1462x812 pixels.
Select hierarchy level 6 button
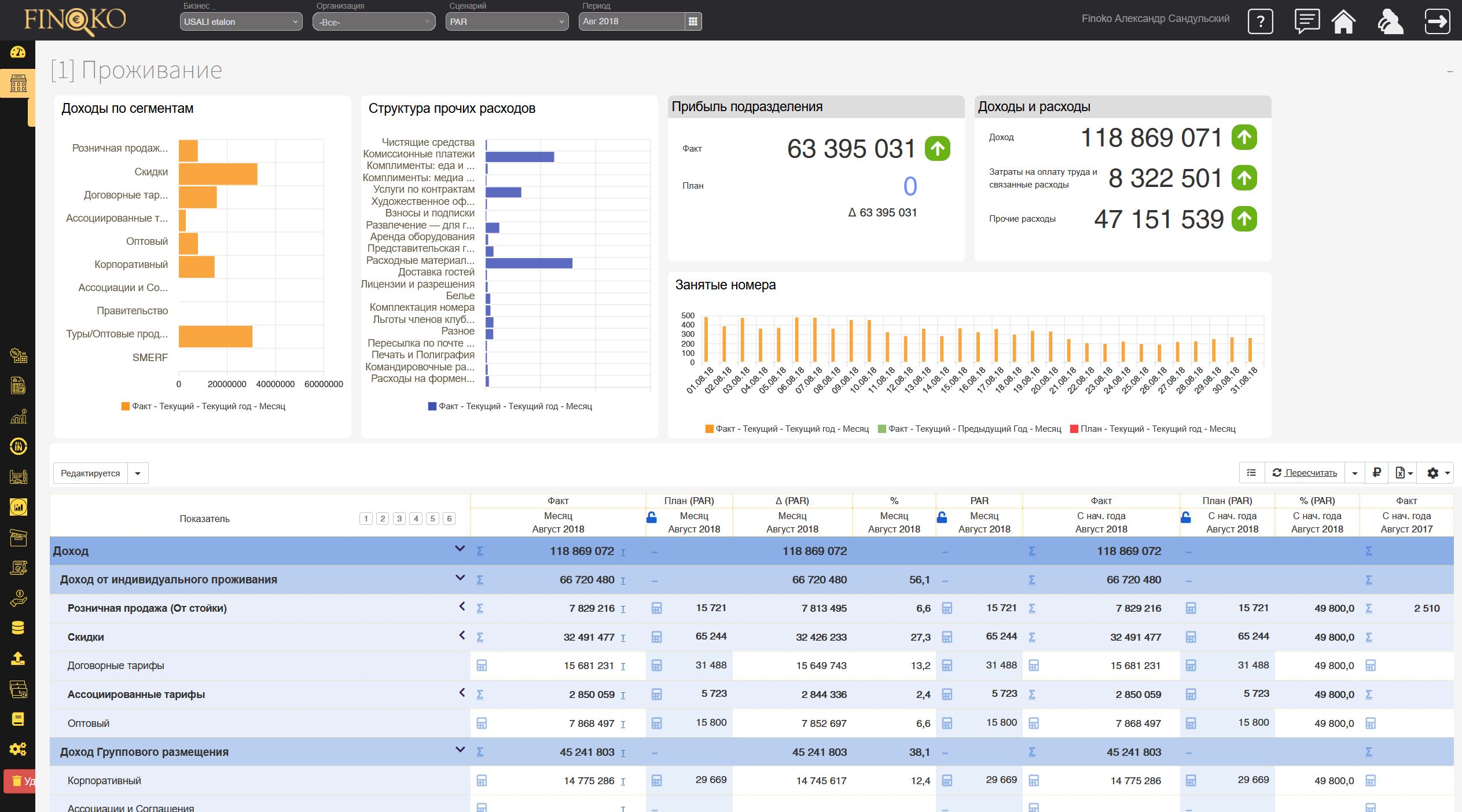(449, 519)
